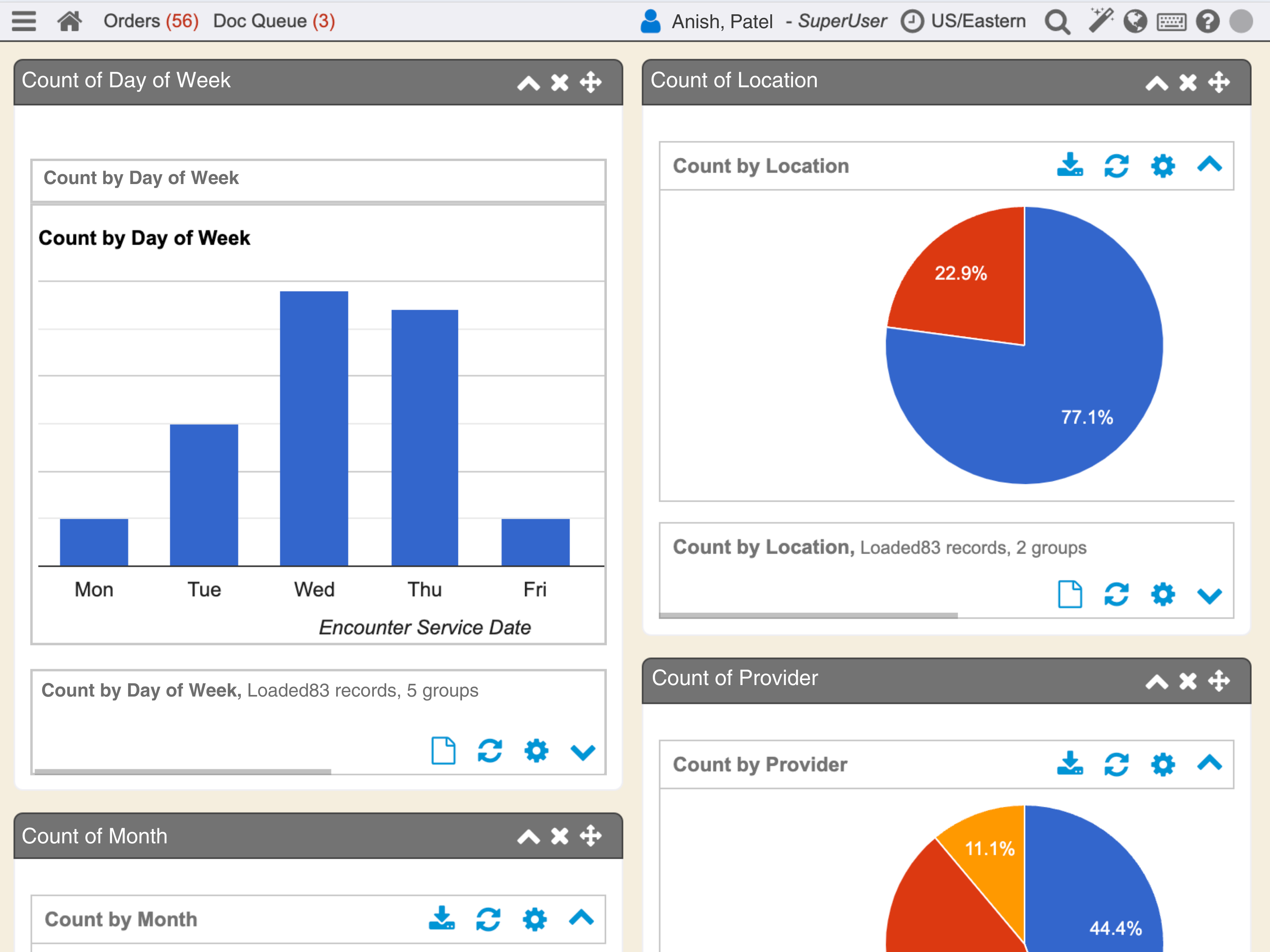Click the Wed bar in chart
Viewport: 1270px width, 952px height.
pyautogui.click(x=314, y=429)
